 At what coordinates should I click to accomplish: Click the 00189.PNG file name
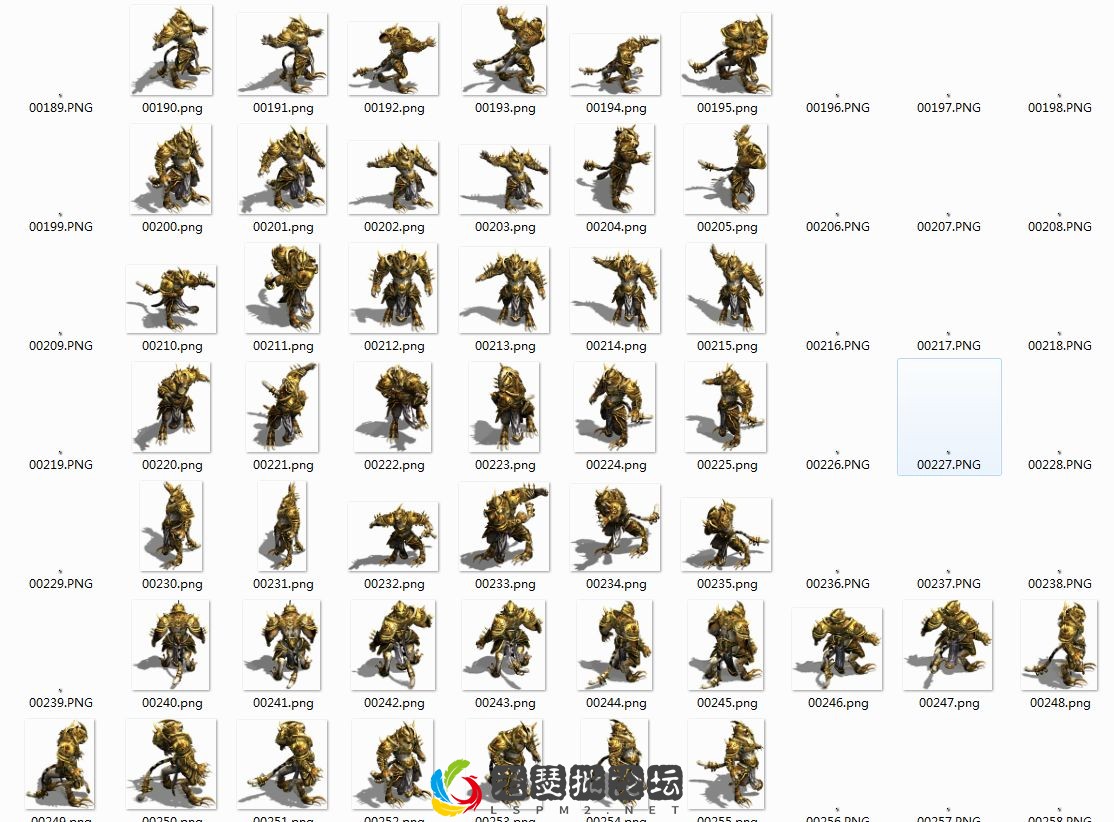coord(60,108)
